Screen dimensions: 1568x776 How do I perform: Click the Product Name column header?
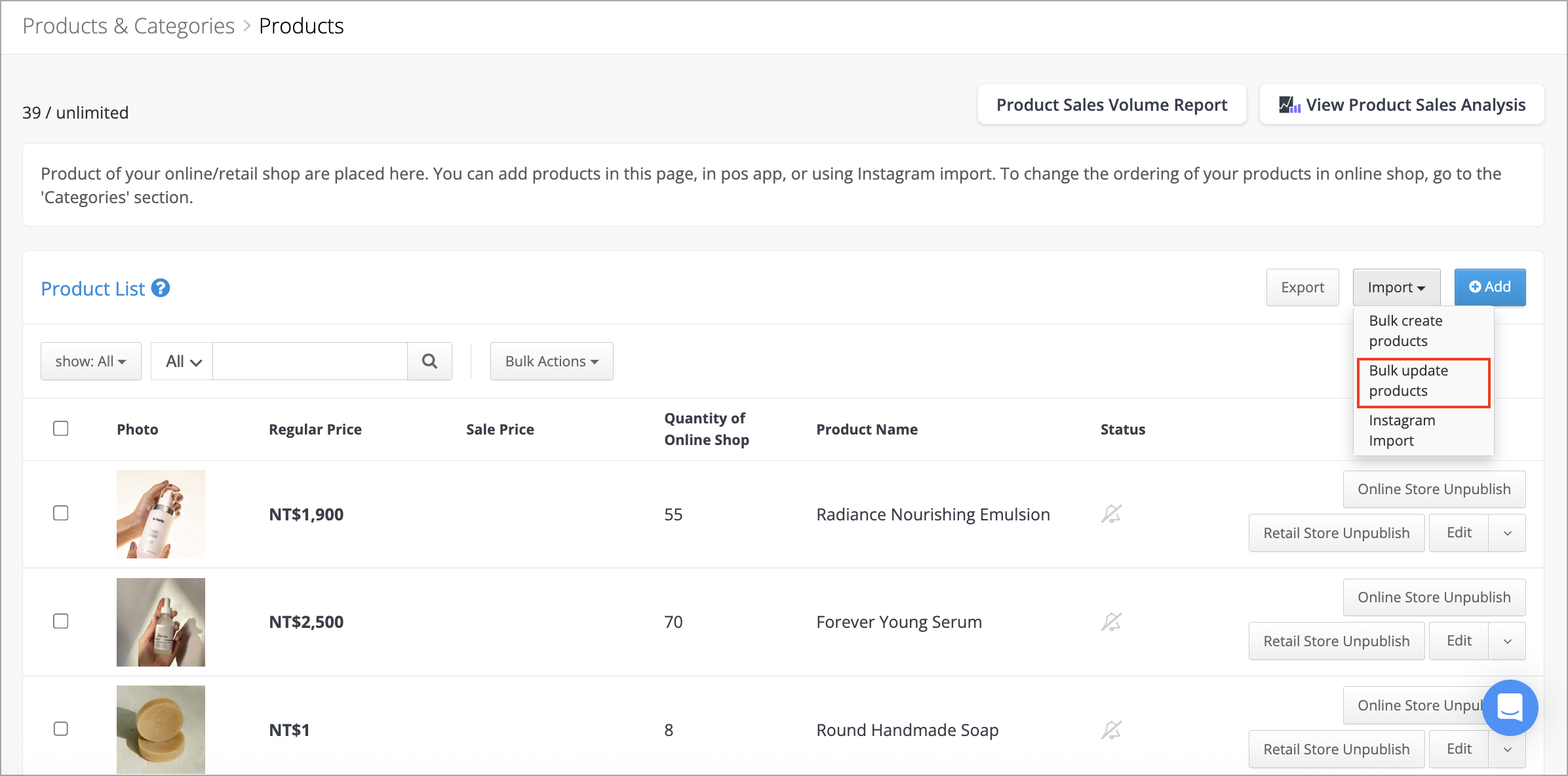pyautogui.click(x=867, y=429)
